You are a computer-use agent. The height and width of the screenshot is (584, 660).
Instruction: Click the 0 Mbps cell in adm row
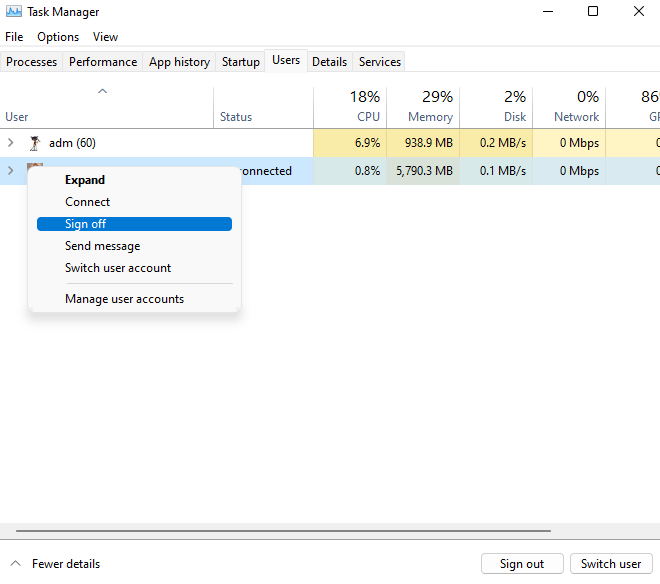pyautogui.click(x=569, y=143)
